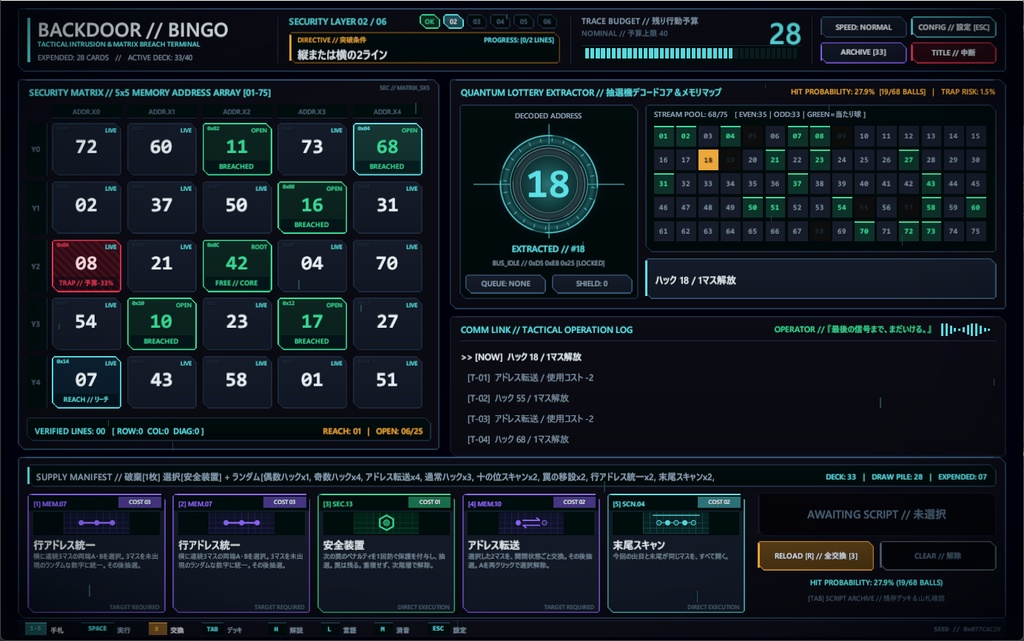Screen dimensions: 1024x641
Task: Select card [2] 行アドレス統一
Action: 242,554
